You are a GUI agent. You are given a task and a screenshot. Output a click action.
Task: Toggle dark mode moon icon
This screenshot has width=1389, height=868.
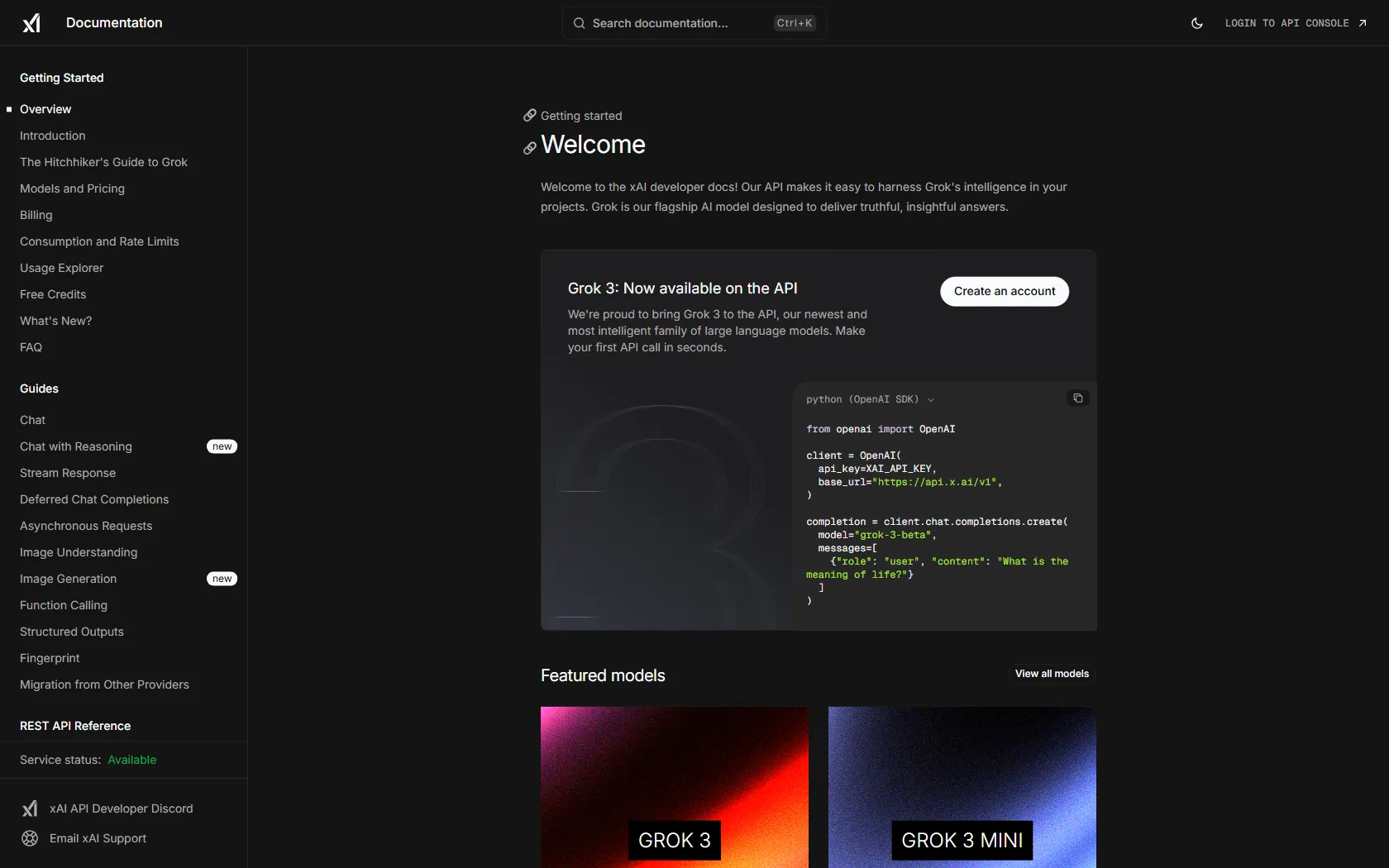[x=1196, y=23]
